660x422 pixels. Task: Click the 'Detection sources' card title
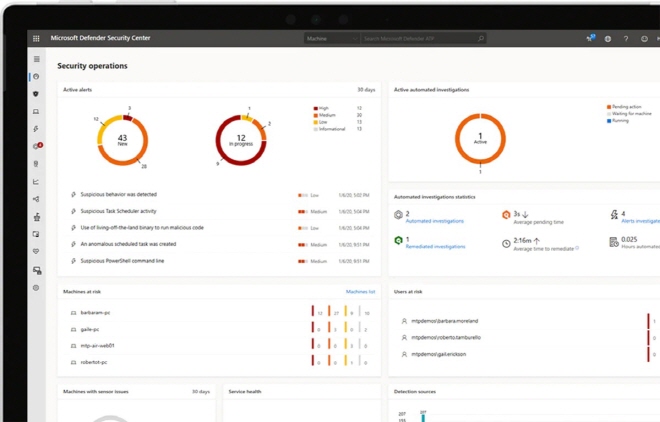415,392
